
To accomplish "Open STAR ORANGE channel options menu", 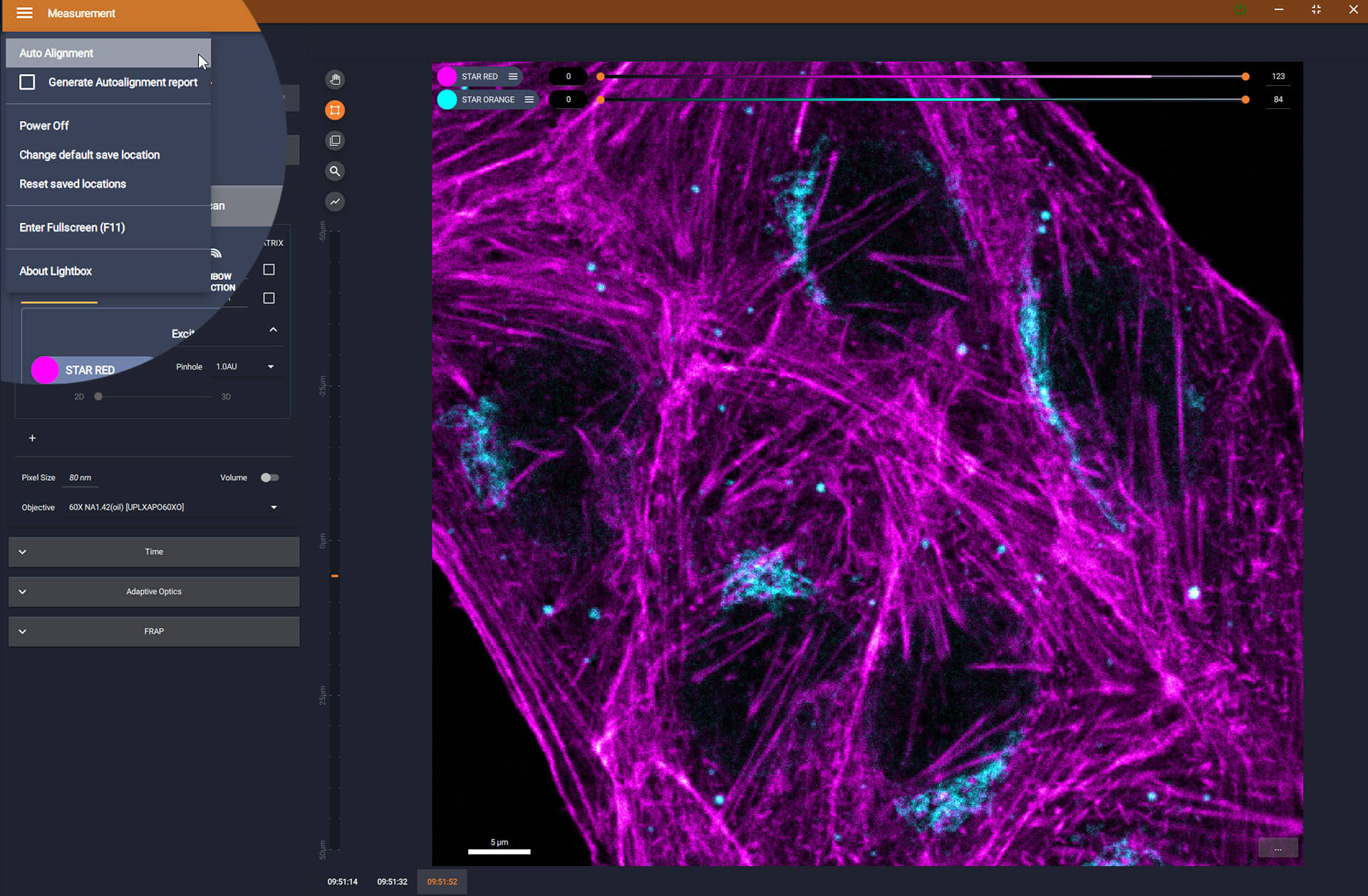I will pos(529,100).
